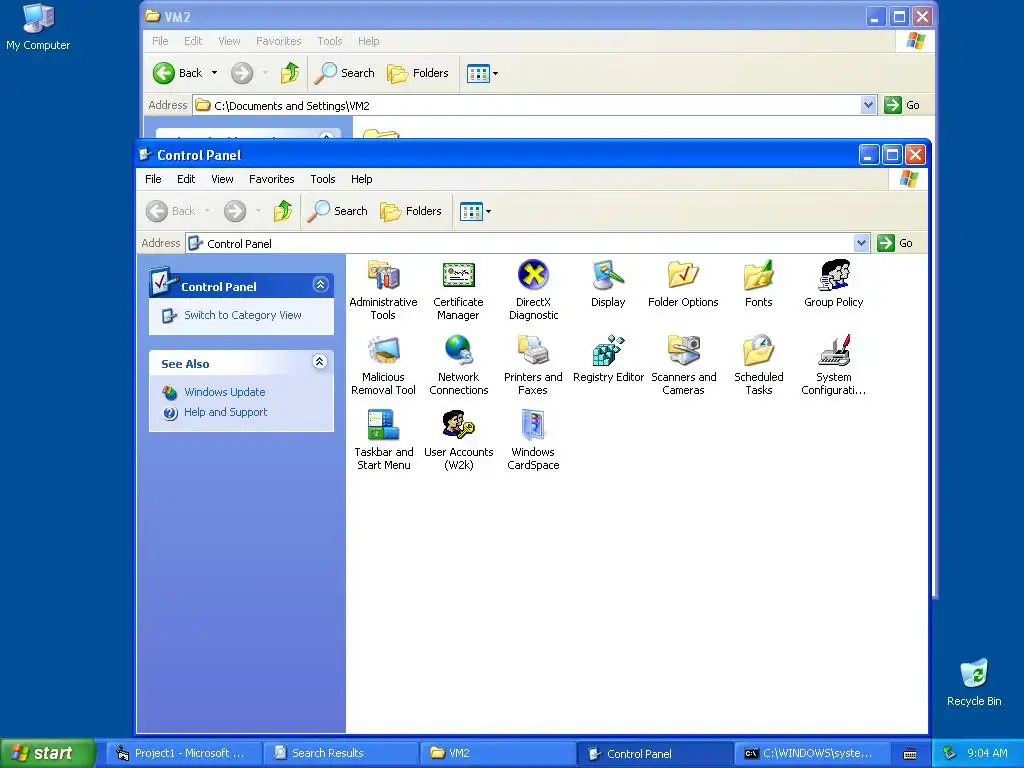Open the Display settings icon
1024x768 pixels.
click(x=608, y=284)
